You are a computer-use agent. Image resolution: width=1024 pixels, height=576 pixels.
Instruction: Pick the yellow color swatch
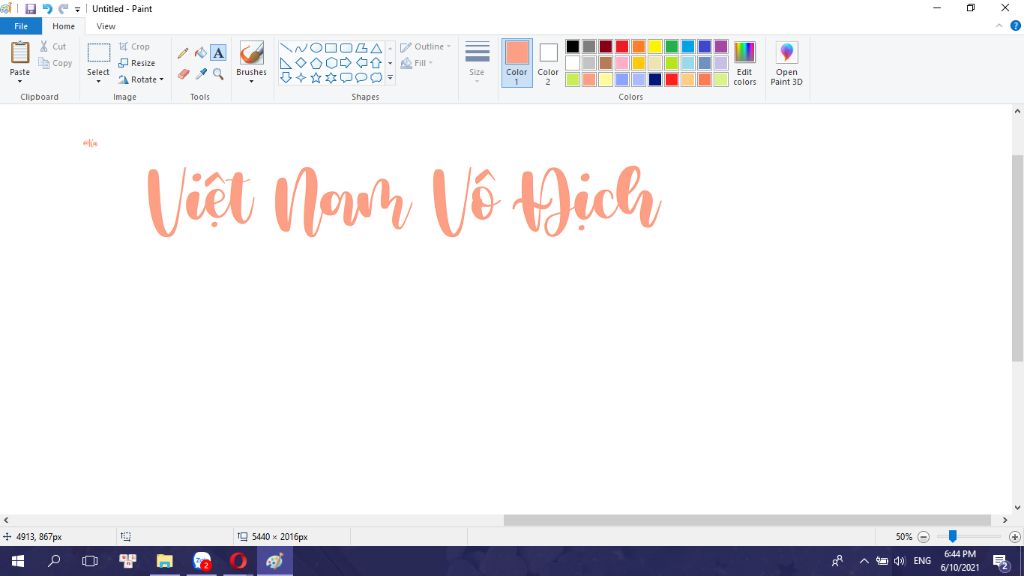coord(655,46)
